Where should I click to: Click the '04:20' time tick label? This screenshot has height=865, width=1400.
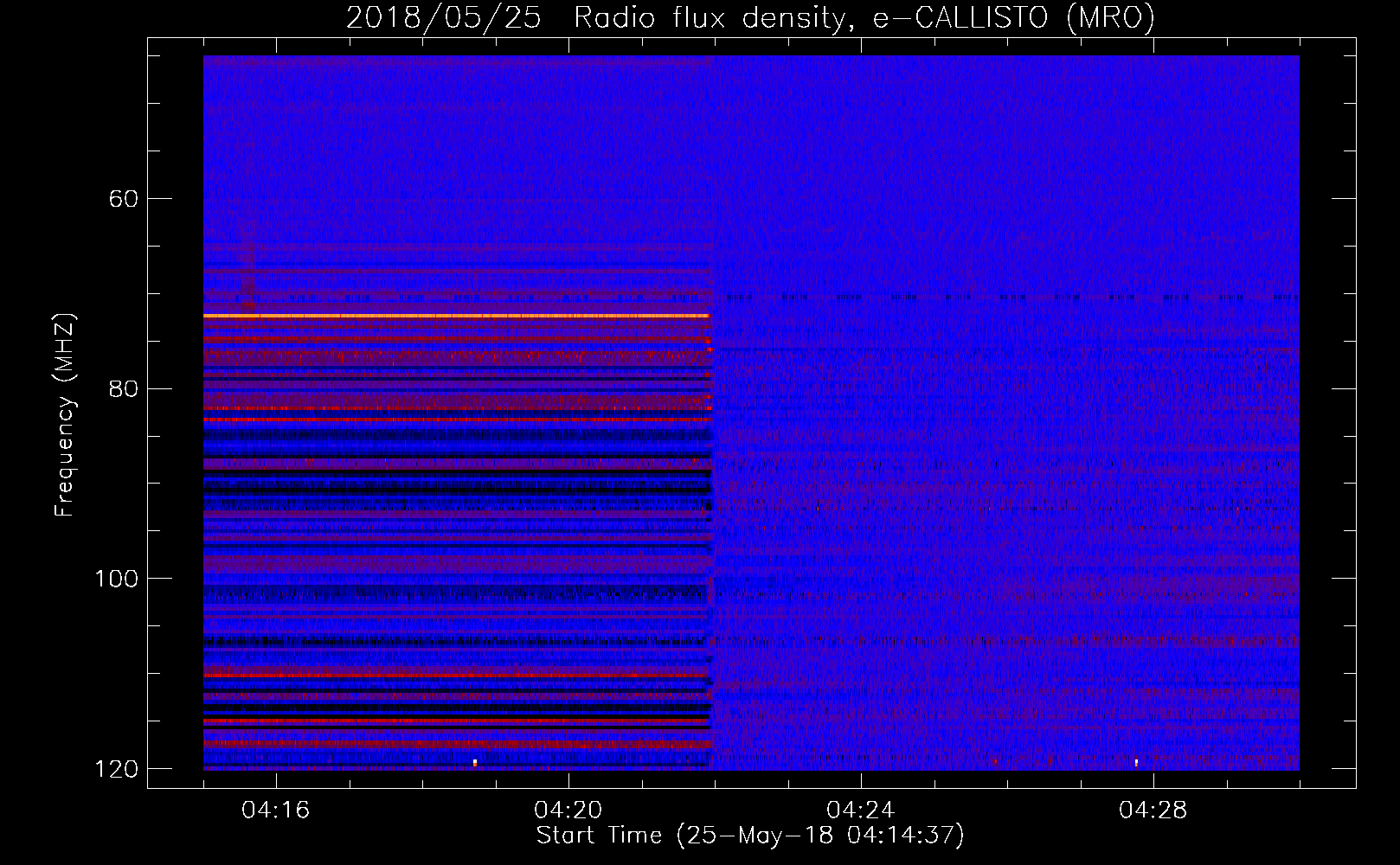coord(568,811)
